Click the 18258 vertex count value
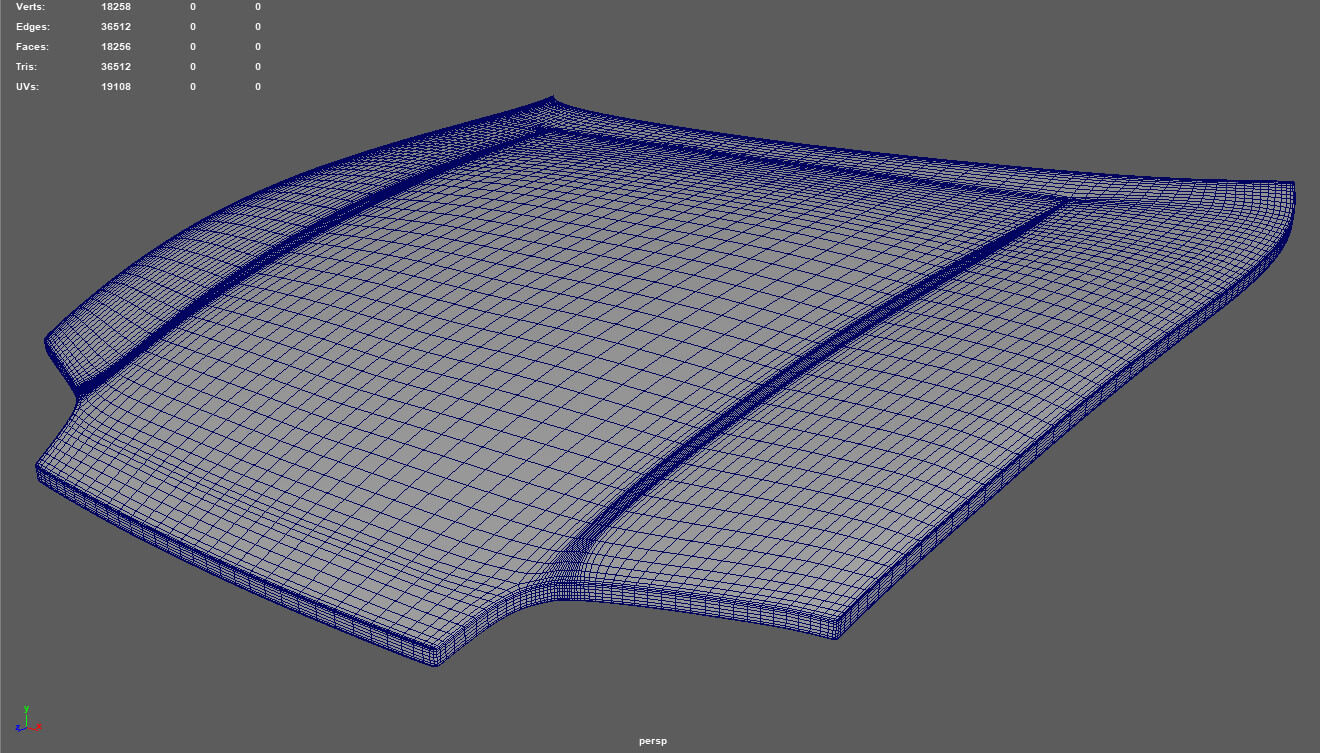1320x753 pixels. coord(116,7)
